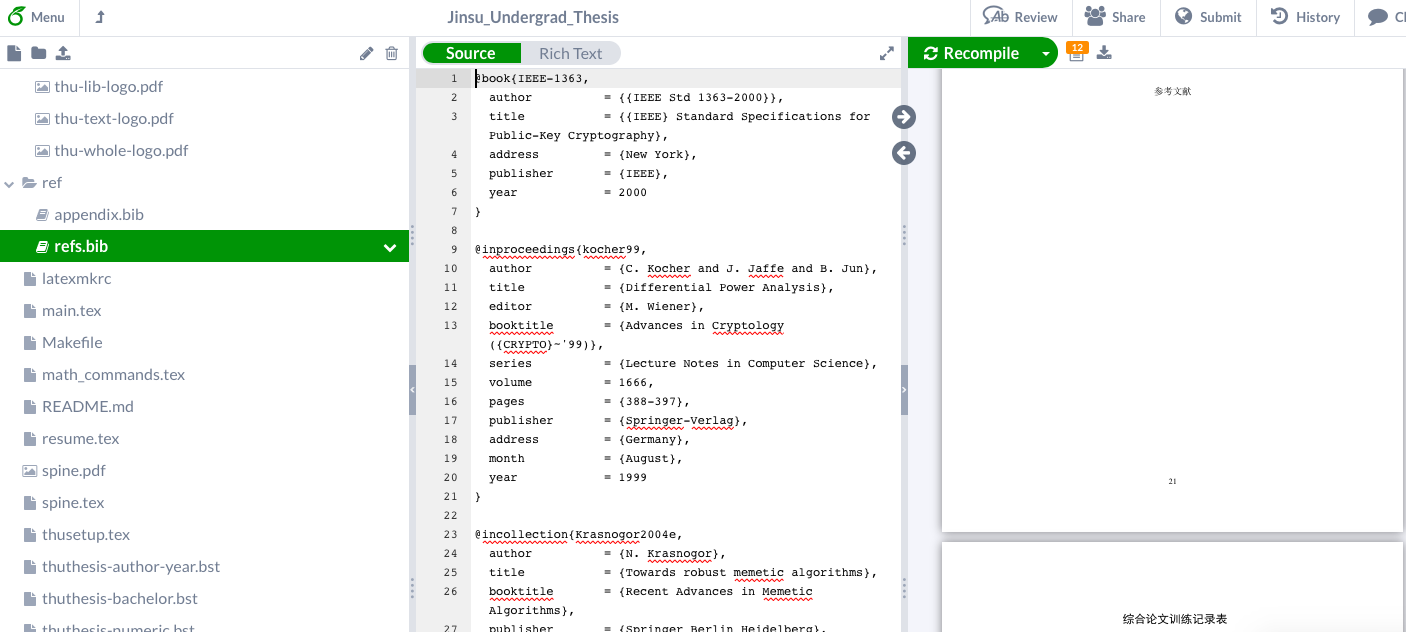Open resume.tex file

[x=80, y=439]
